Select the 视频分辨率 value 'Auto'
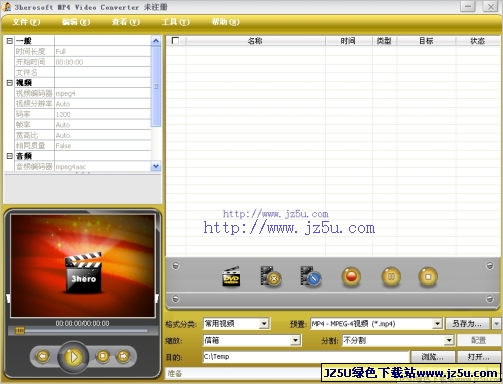Viewport: 503px width, 384px height. coord(103,104)
